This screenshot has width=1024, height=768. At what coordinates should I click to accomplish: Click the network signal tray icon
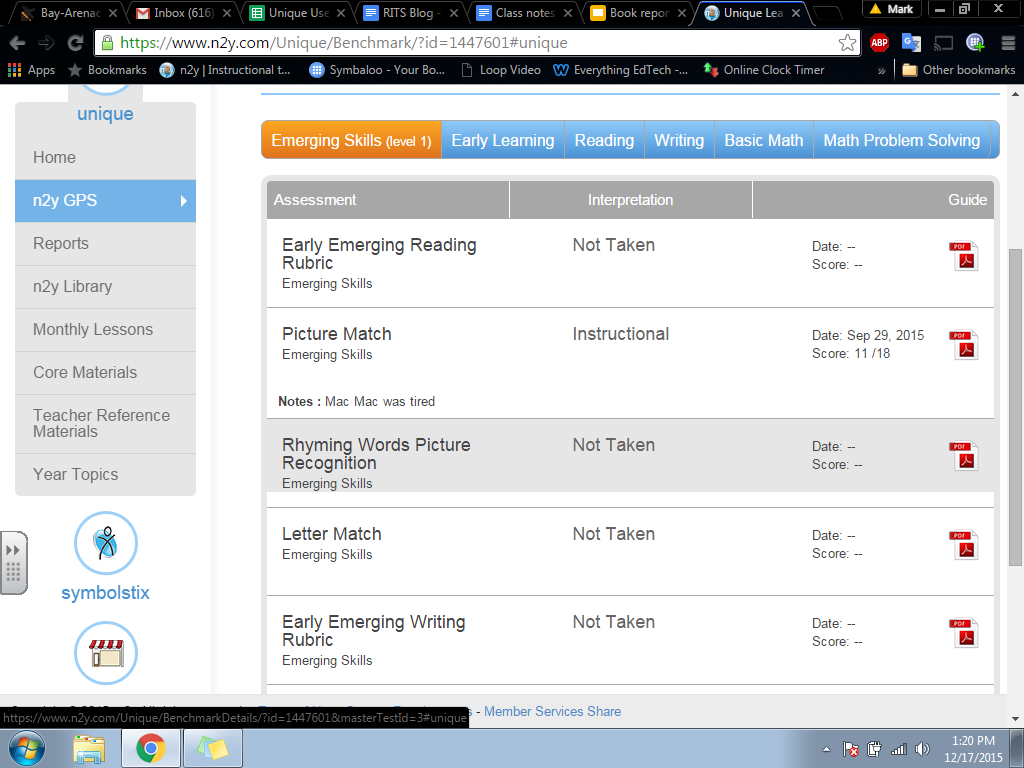pyautogui.click(x=899, y=749)
